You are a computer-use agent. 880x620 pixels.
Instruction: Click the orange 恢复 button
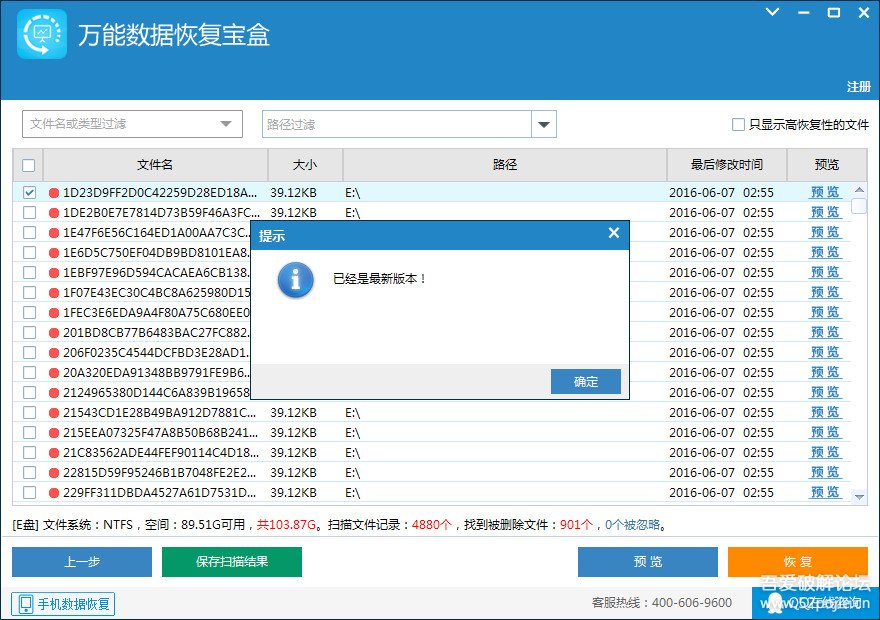click(797, 562)
